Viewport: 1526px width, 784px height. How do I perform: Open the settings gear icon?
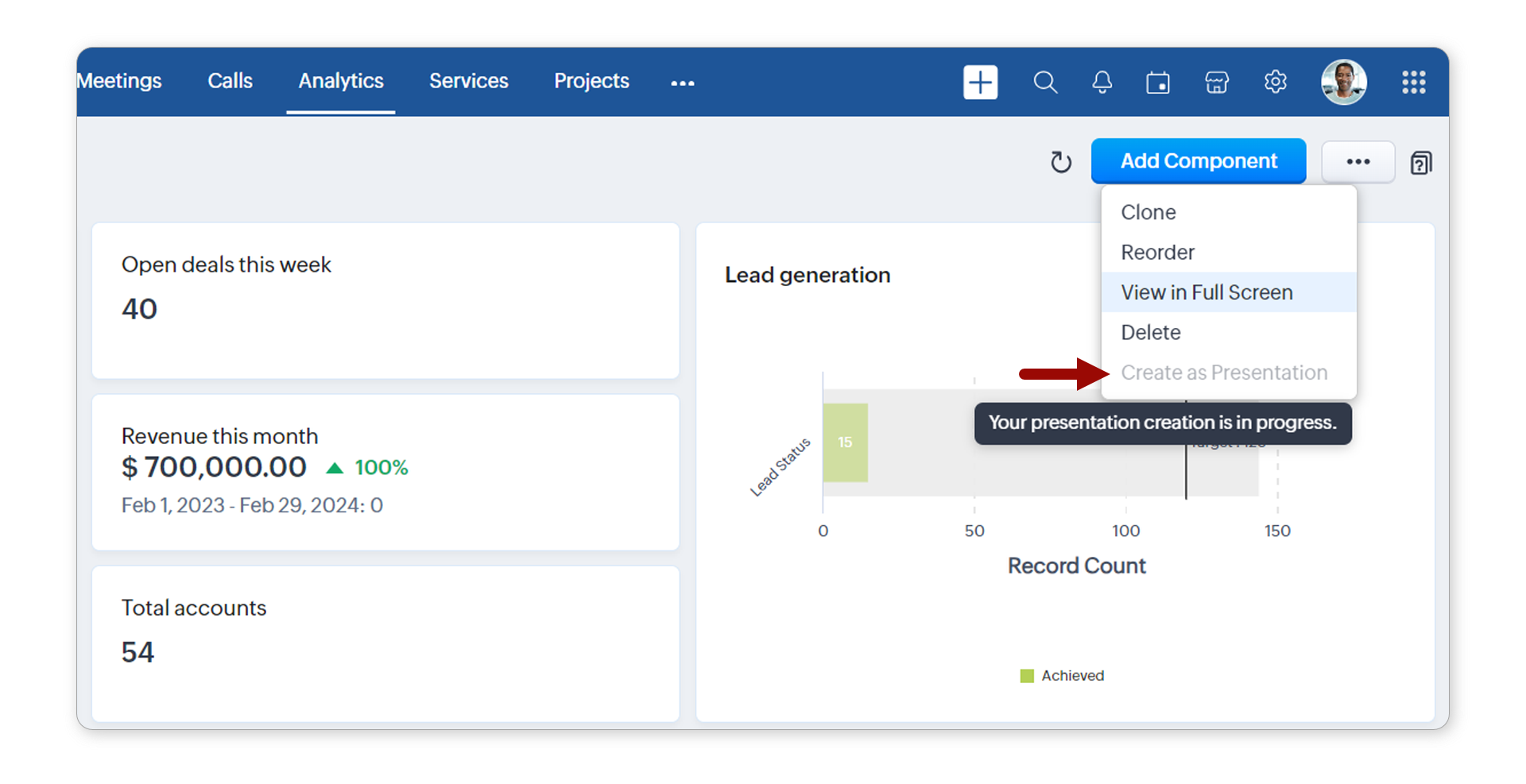[x=1275, y=82]
